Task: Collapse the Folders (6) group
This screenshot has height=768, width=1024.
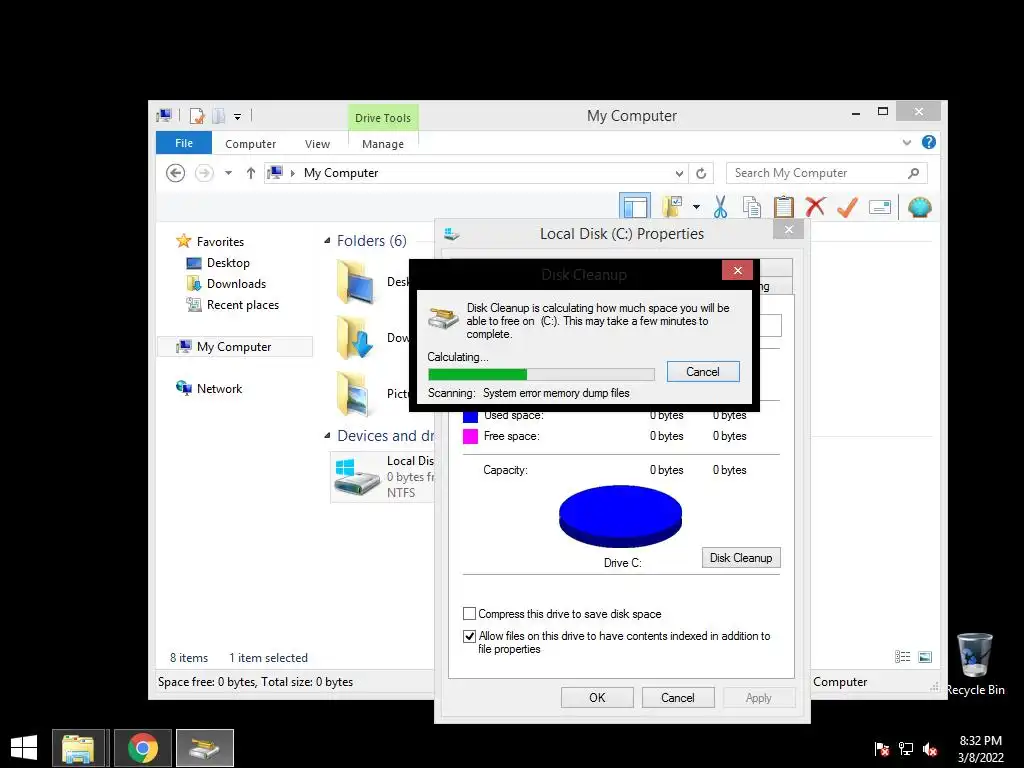Action: 327,241
